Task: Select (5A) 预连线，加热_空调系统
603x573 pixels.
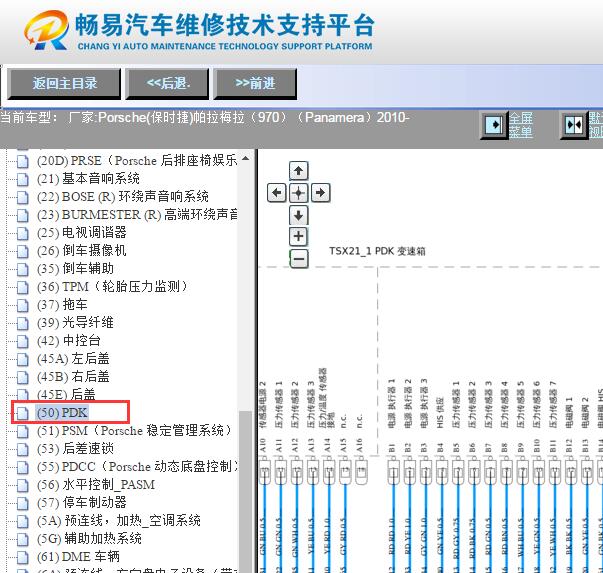Action: click(x=119, y=521)
